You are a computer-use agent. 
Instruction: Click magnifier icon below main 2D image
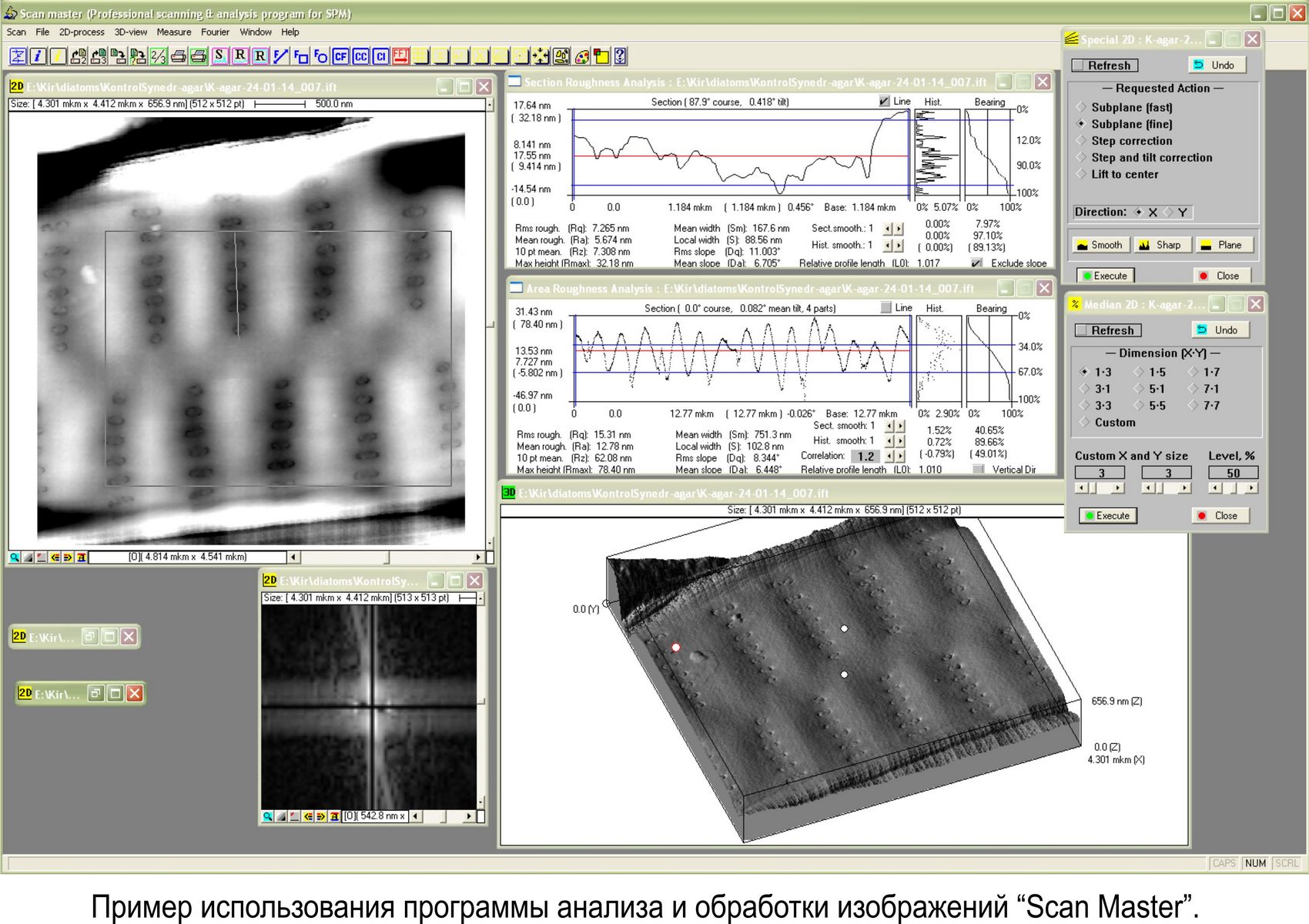[15, 557]
